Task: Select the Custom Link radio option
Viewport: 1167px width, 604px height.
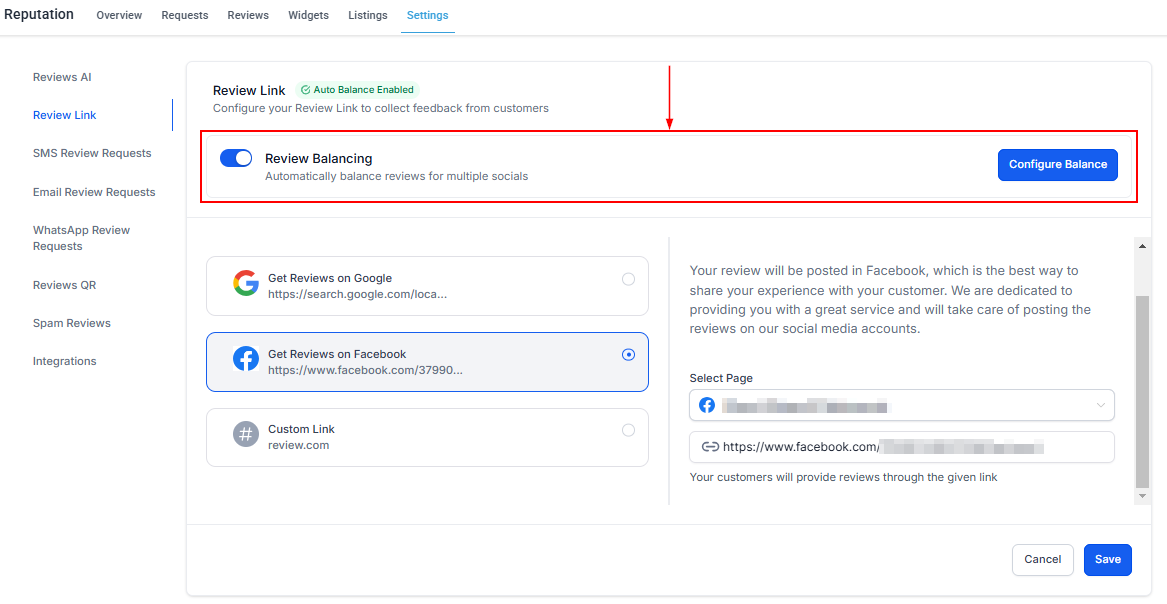Action: point(628,430)
